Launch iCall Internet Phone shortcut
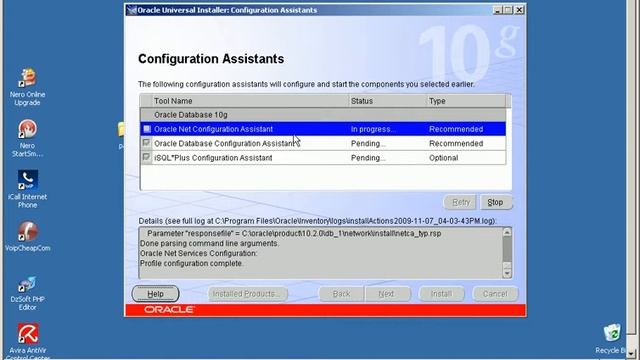This screenshot has width=640, height=360. pyautogui.click(x=27, y=189)
